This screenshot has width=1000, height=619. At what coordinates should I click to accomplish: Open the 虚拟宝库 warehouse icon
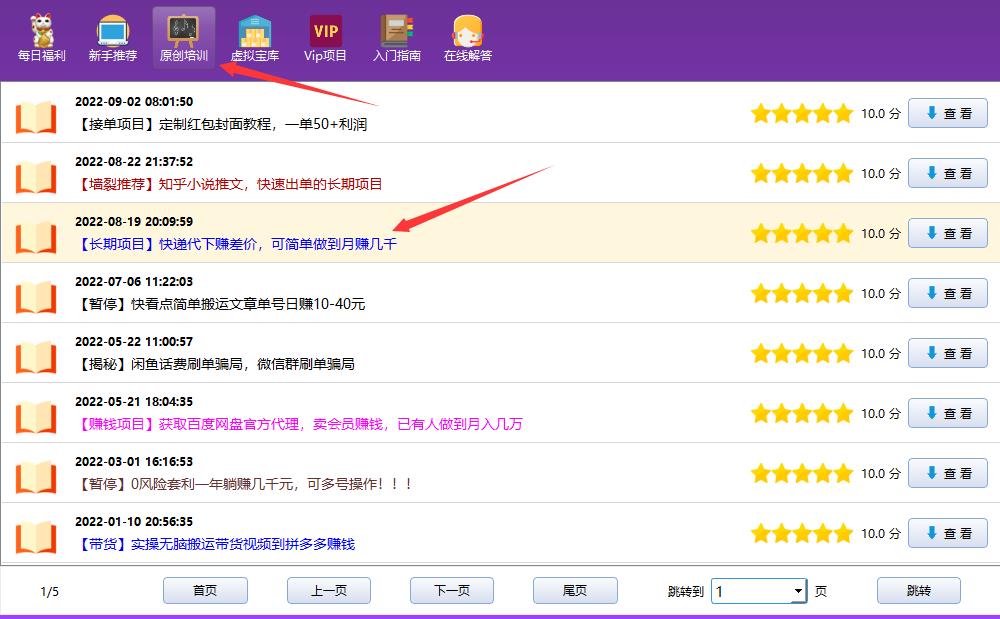[x=255, y=31]
